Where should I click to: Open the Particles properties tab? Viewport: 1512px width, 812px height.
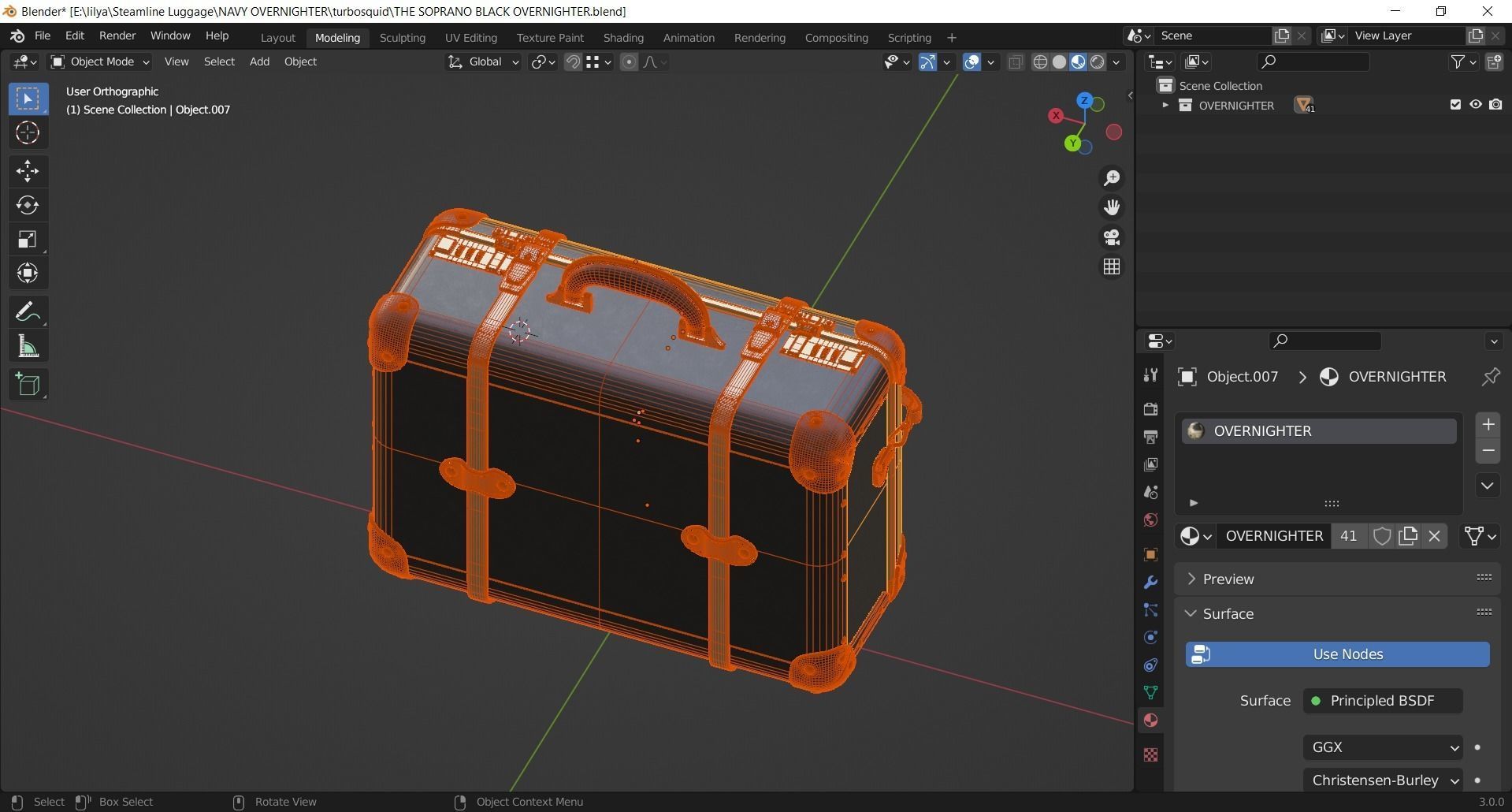point(1150,610)
